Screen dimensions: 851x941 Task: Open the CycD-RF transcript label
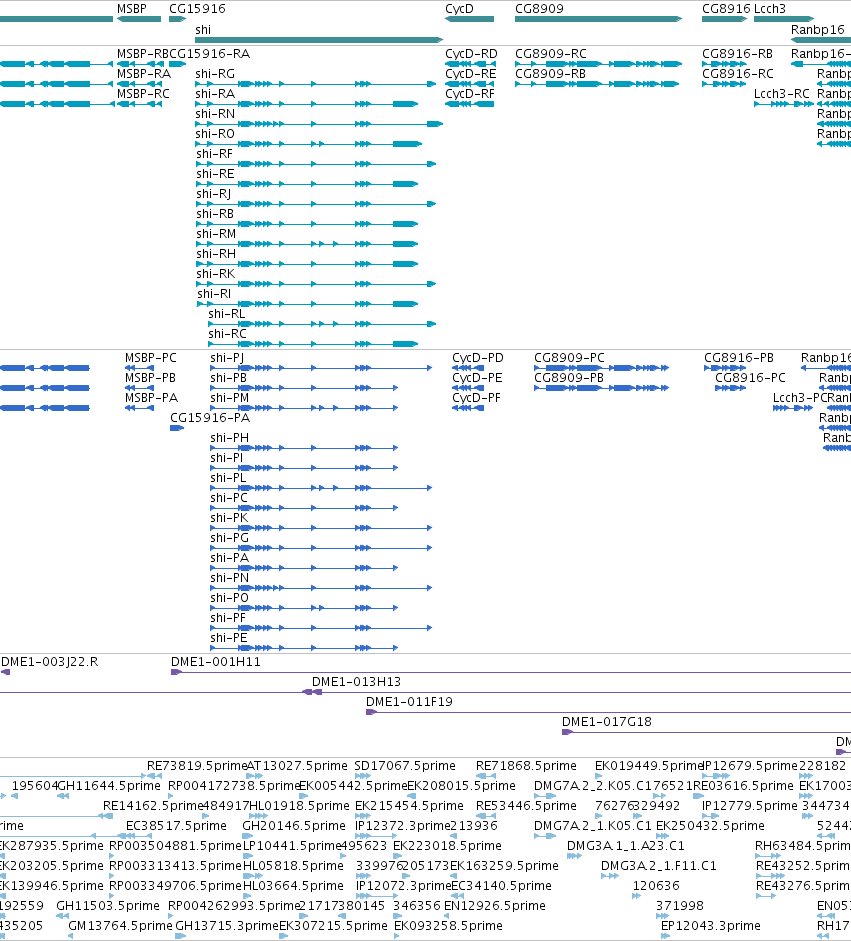pyautogui.click(x=470, y=94)
